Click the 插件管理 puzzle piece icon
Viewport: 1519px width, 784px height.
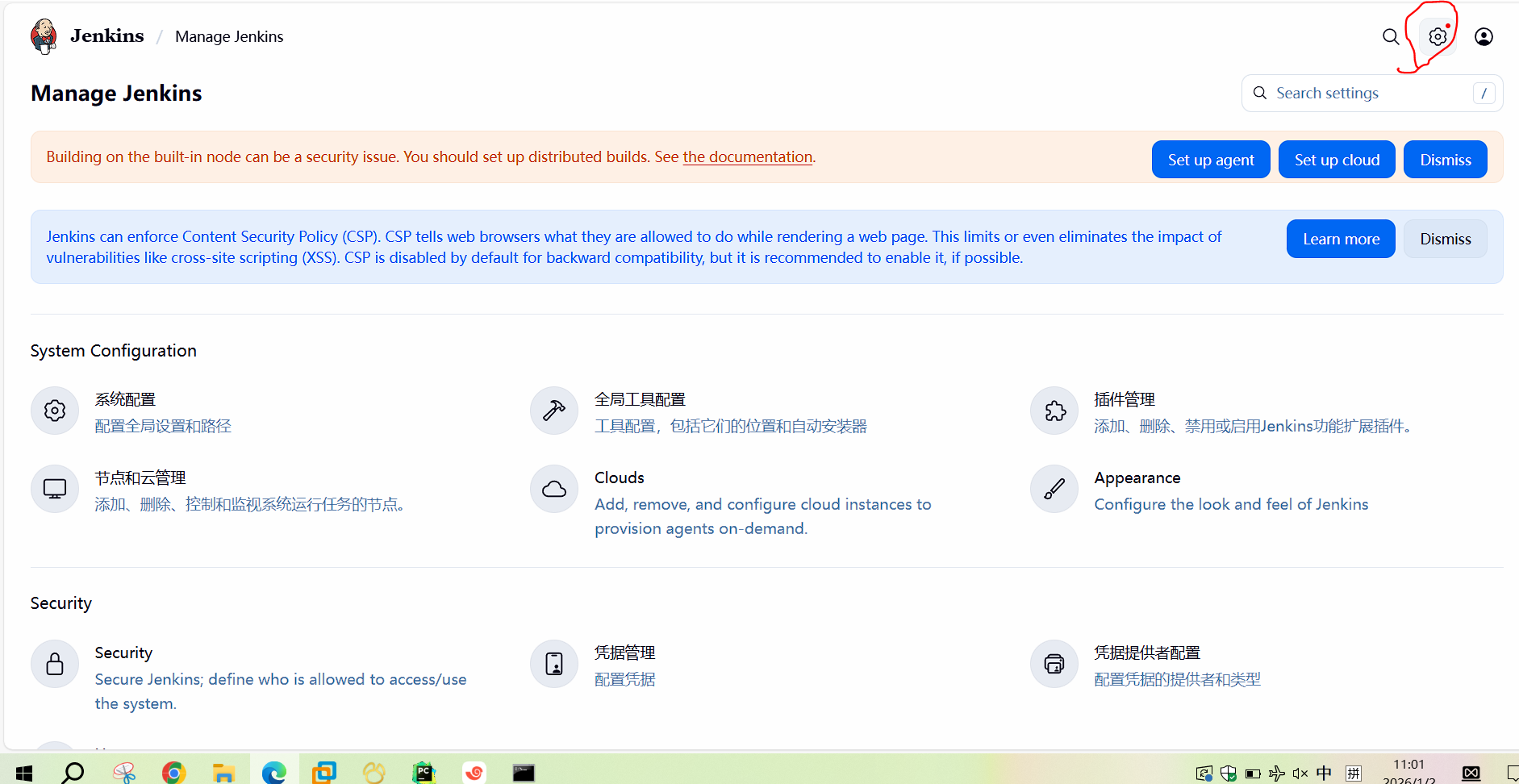tap(1054, 411)
